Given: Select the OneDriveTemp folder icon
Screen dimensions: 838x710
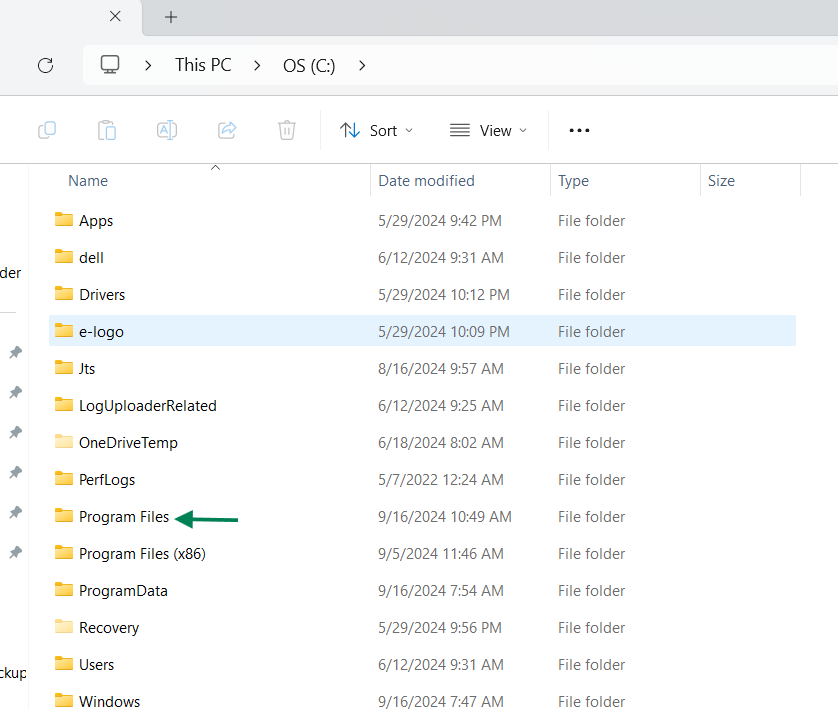Looking at the screenshot, I should [64, 441].
